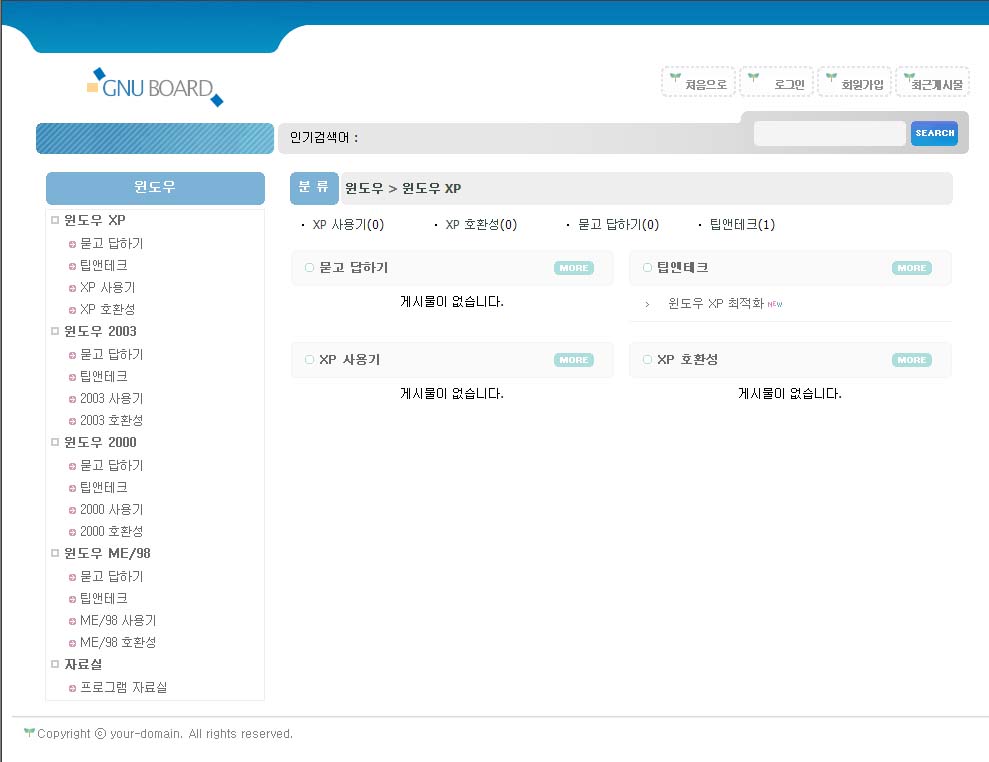Open the 윈도우 XP 최적화 post
This screenshot has width=989, height=762.
(x=715, y=304)
